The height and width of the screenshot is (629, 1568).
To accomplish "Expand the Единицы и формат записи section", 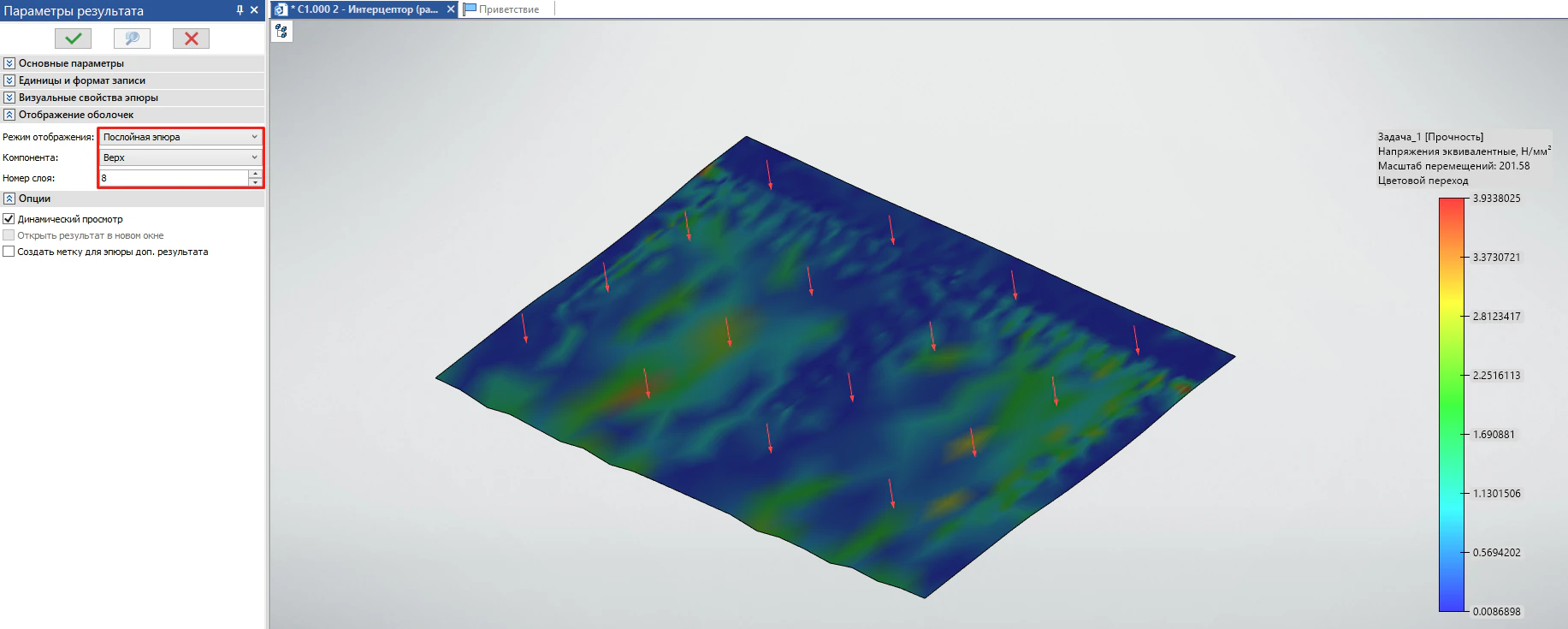I will pyautogui.click(x=9, y=80).
